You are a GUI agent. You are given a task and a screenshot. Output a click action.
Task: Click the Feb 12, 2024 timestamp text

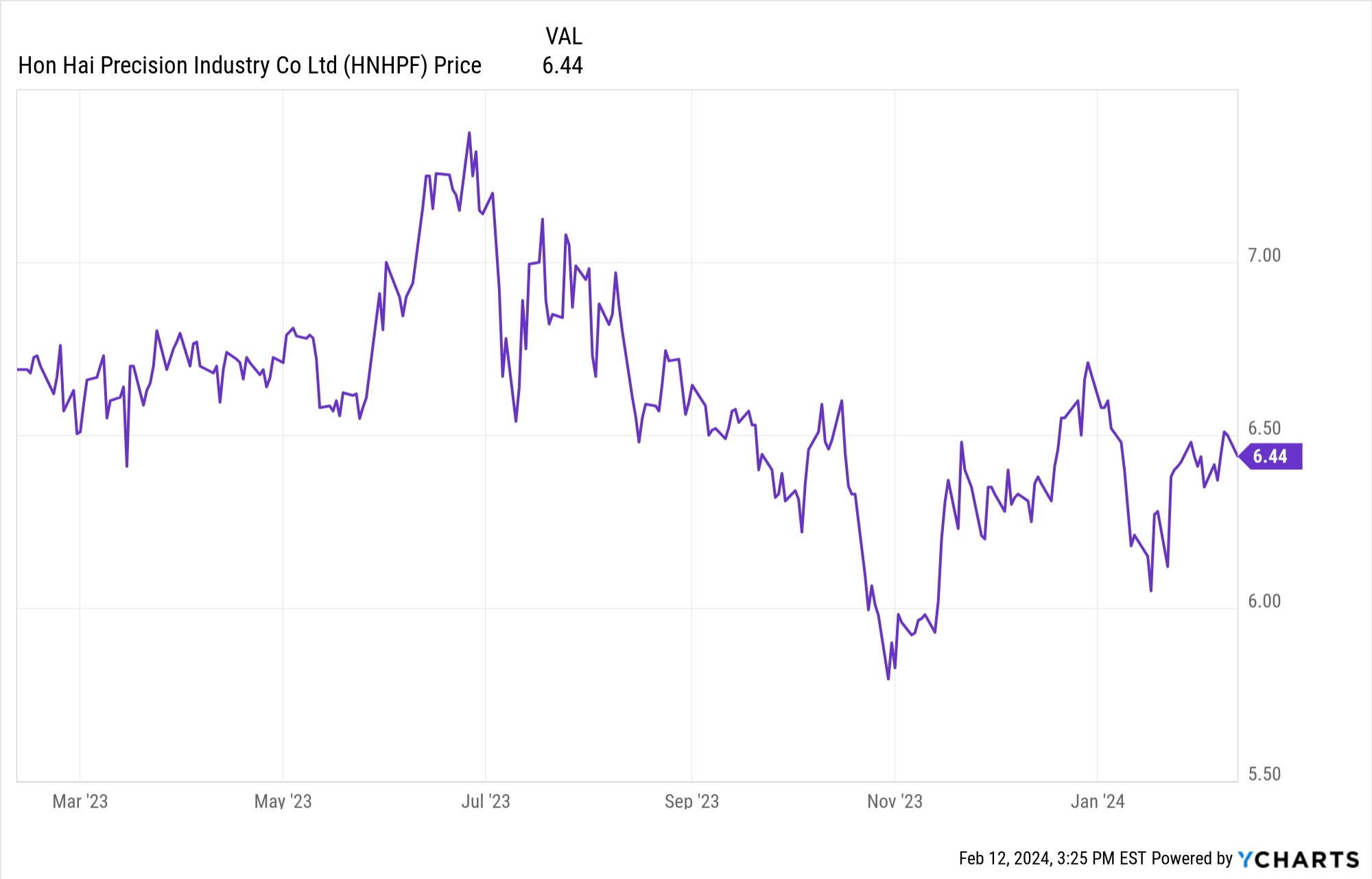click(1052, 858)
